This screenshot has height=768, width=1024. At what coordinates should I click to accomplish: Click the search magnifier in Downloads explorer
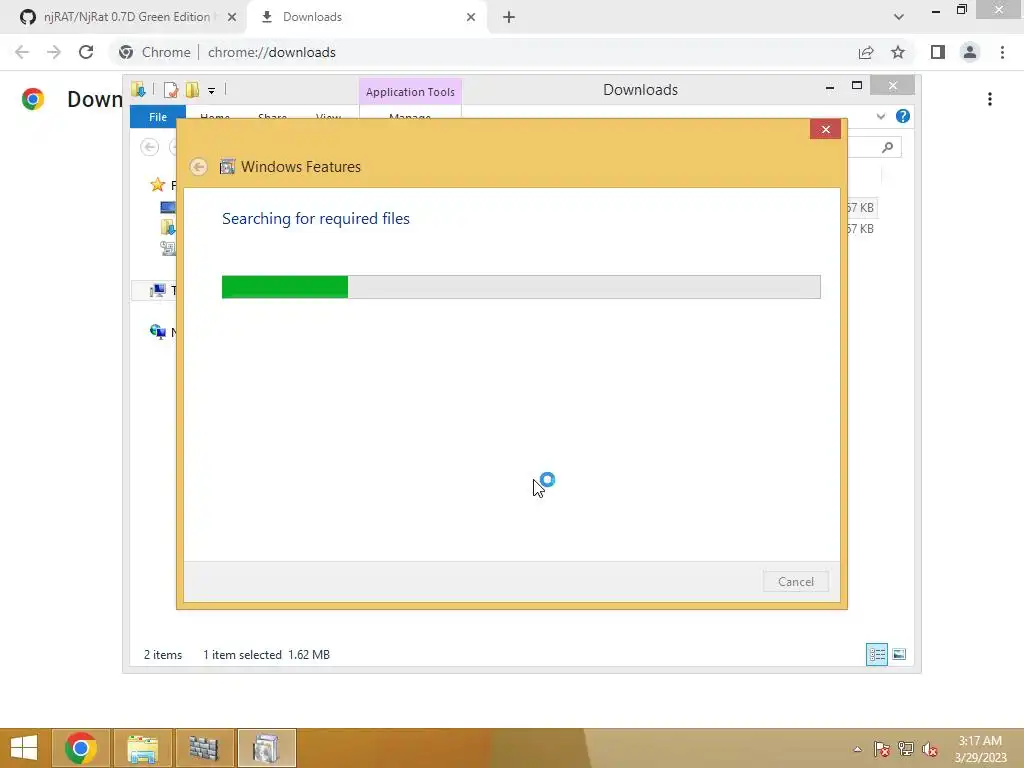888,147
